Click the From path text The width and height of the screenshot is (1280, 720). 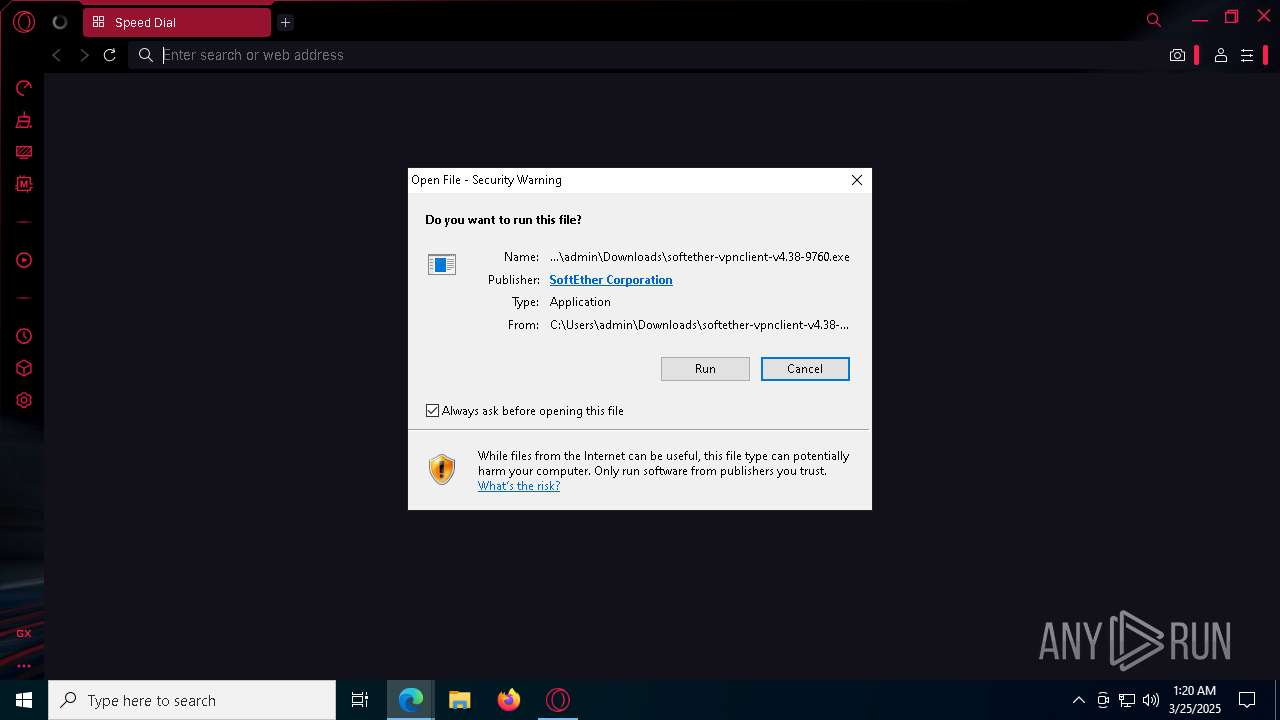pos(700,325)
